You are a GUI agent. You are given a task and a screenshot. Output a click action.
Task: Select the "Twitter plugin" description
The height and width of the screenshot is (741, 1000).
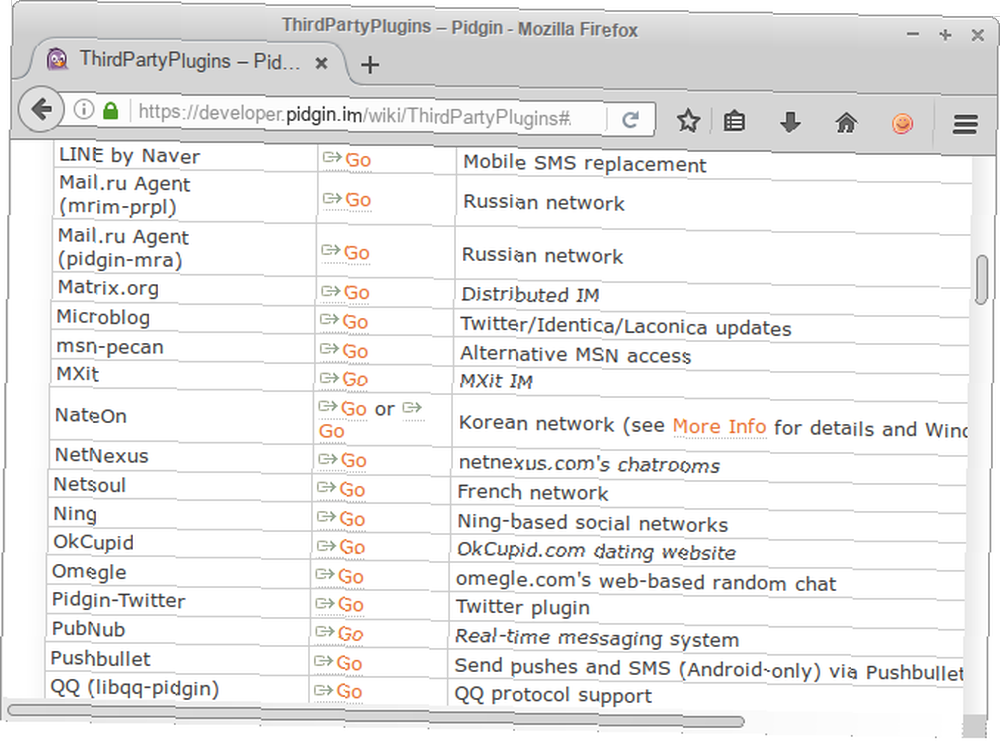point(523,607)
